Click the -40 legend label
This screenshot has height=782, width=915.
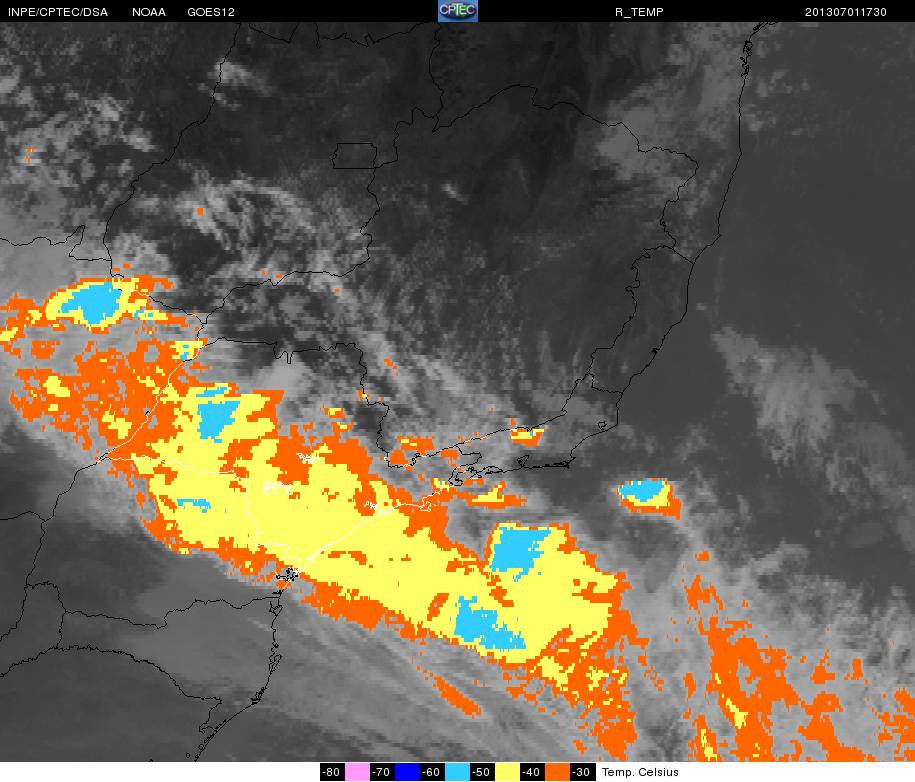click(x=532, y=772)
